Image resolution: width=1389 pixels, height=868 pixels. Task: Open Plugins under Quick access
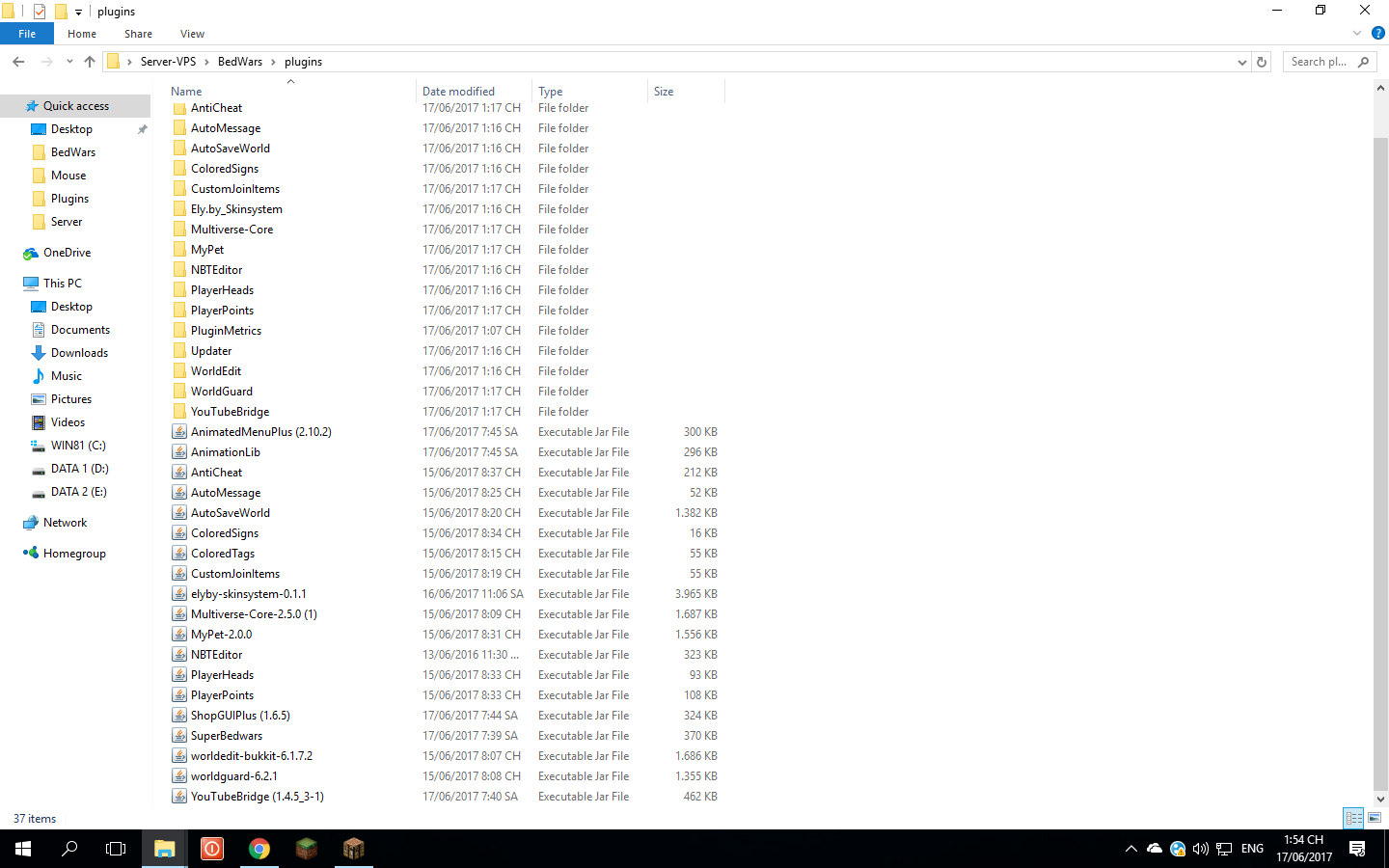click(69, 199)
